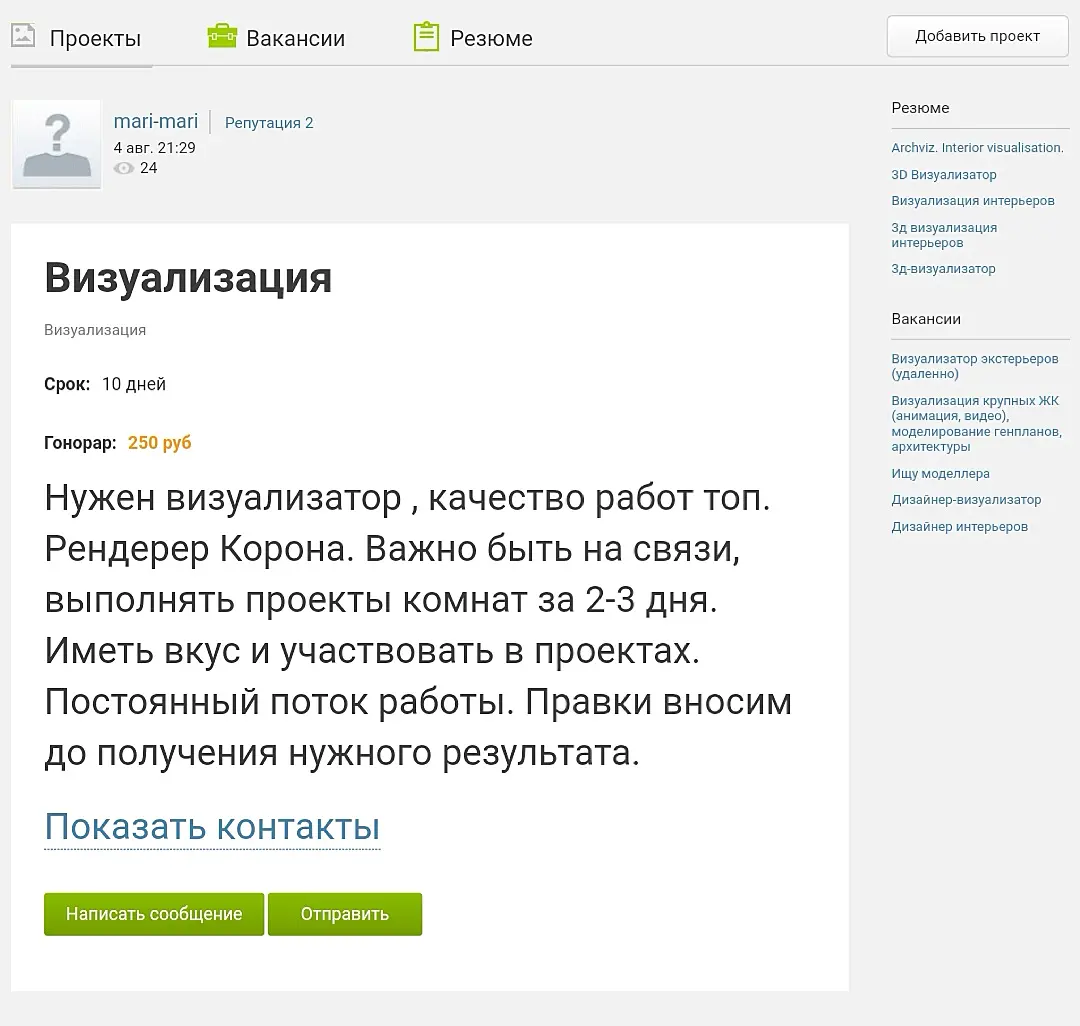Click the Написать сообщение button
Viewport: 1080px width, 1026px height.
154,914
